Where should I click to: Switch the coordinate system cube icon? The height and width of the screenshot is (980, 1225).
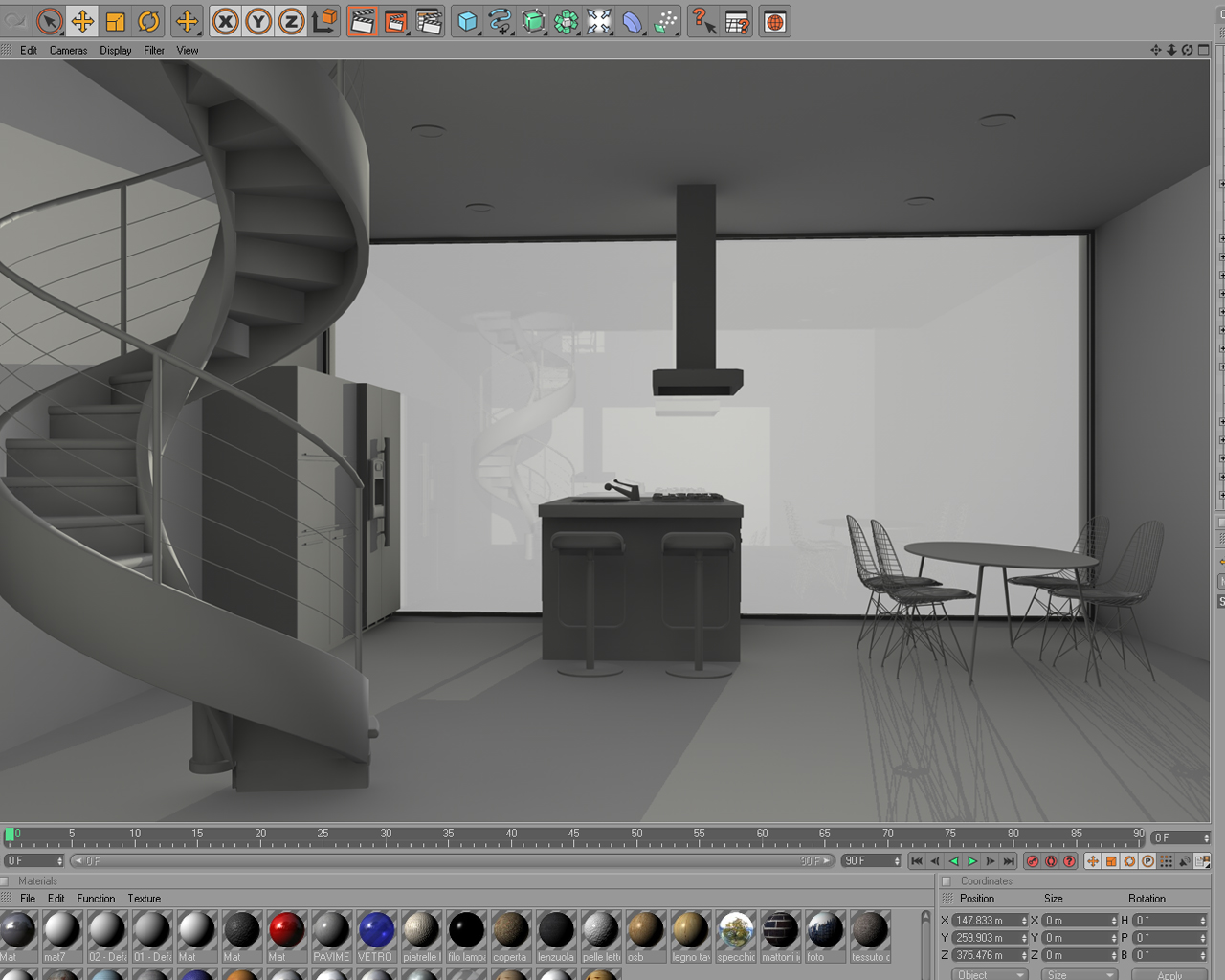tap(324, 20)
